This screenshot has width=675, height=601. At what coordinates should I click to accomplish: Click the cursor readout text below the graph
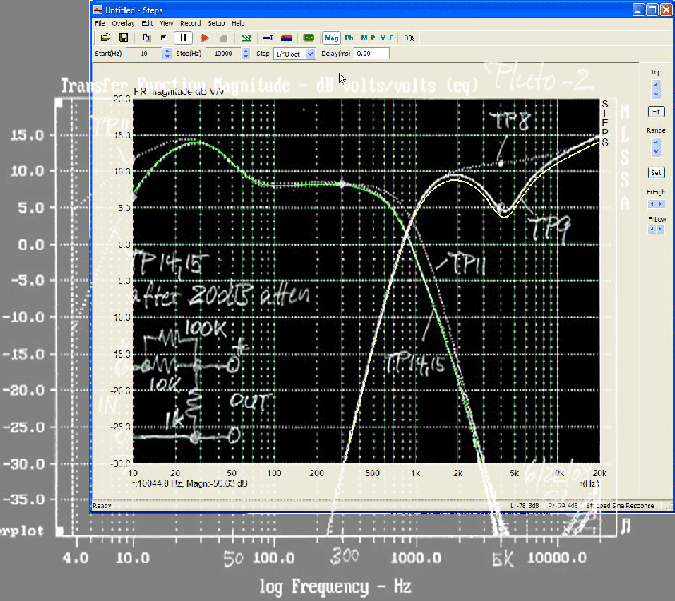pos(189,483)
